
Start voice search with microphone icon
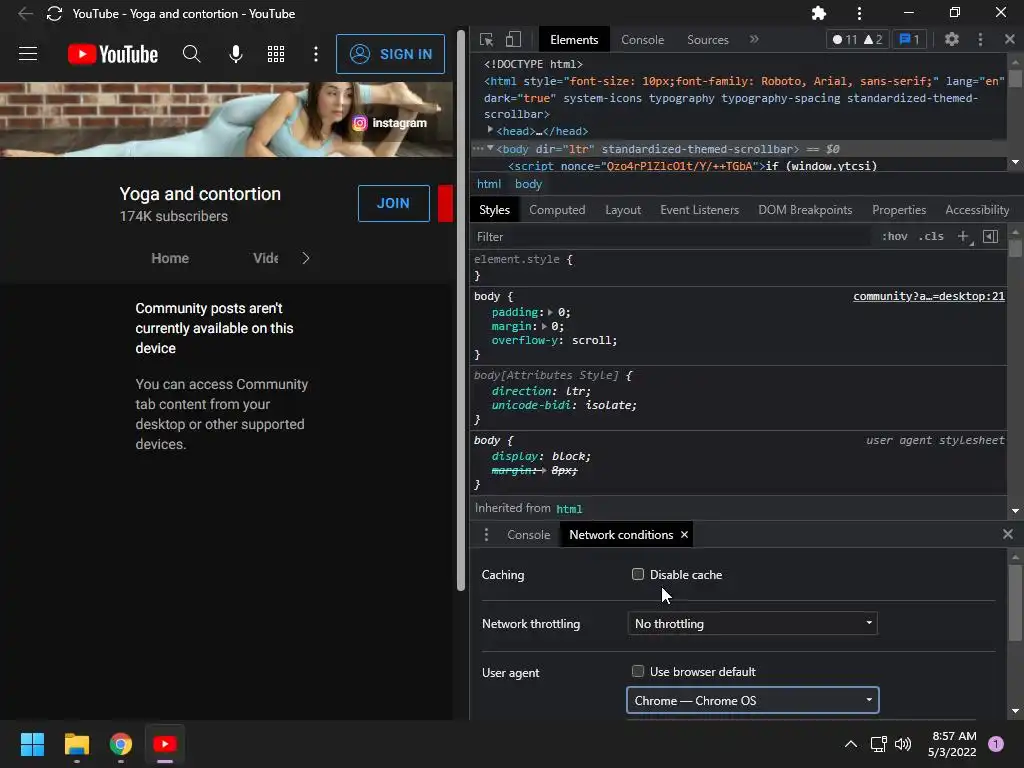click(x=236, y=54)
